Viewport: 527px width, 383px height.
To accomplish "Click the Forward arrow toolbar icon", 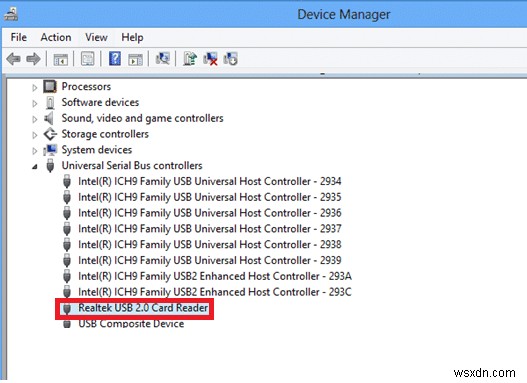I will pyautogui.click(x=33, y=59).
